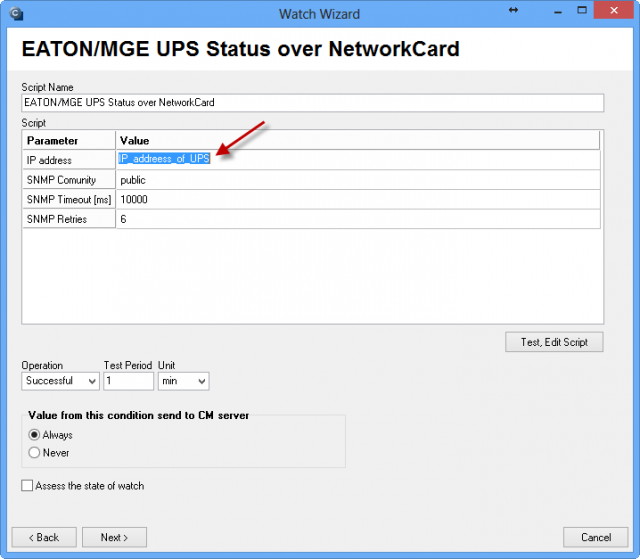This screenshot has width=640, height=559.
Task: Click the 'IP address' parameter cell
Action: tap(69, 160)
